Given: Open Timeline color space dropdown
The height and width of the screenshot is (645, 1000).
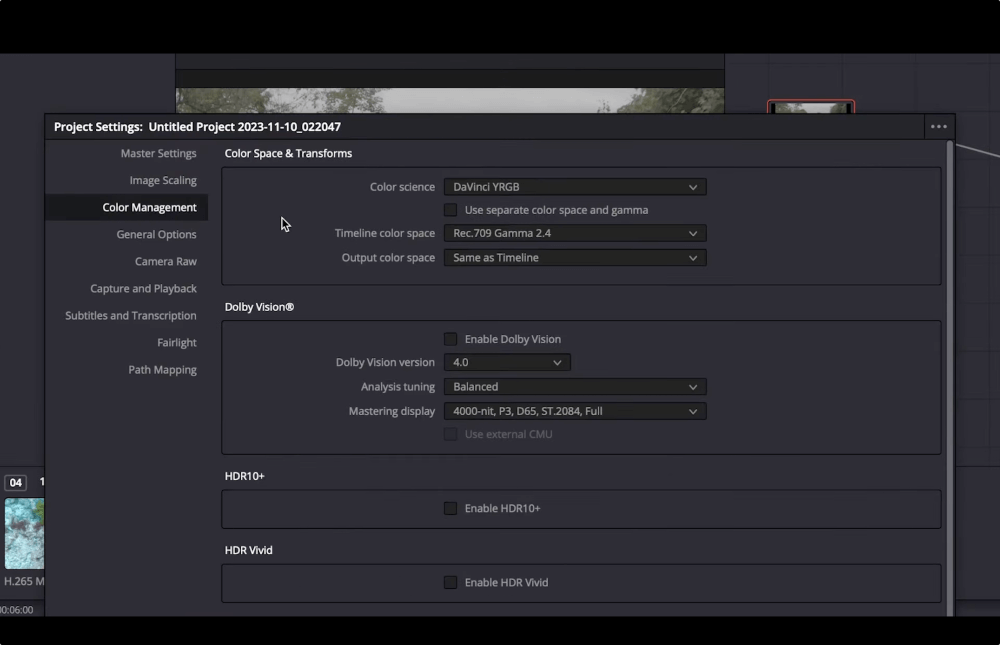Looking at the screenshot, I should pos(575,233).
